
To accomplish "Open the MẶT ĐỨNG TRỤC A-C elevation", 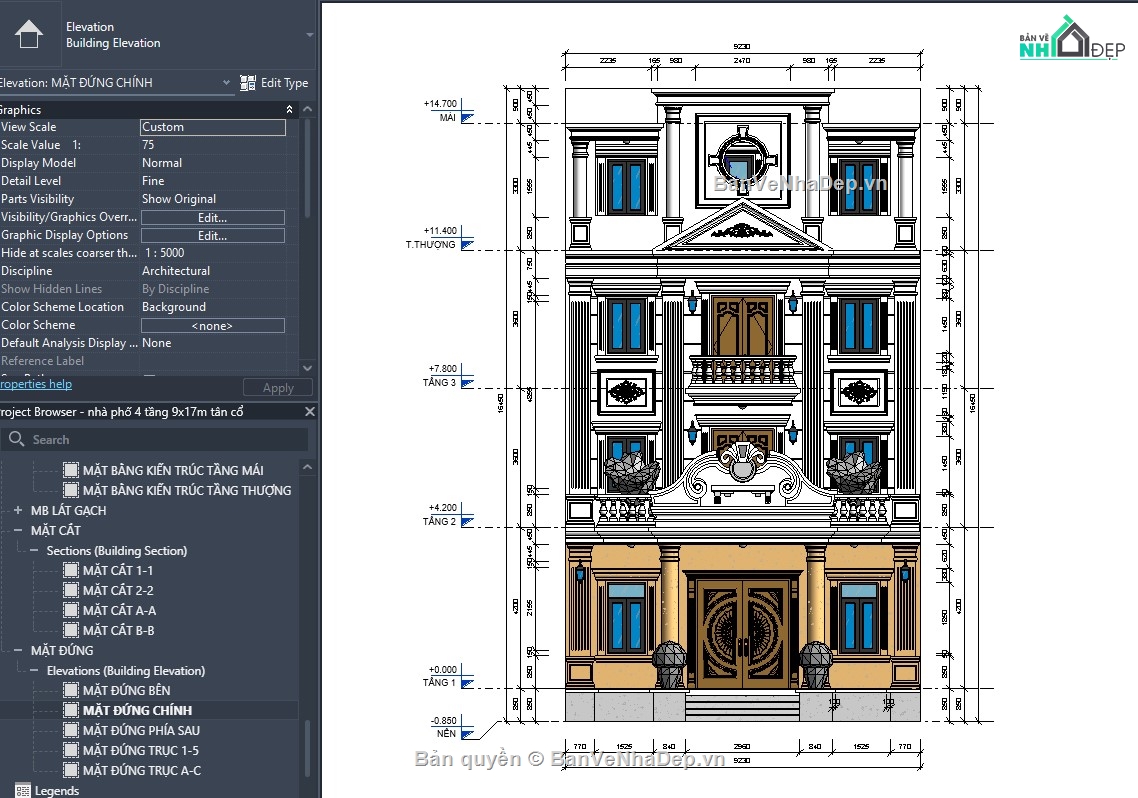I will (x=142, y=770).
